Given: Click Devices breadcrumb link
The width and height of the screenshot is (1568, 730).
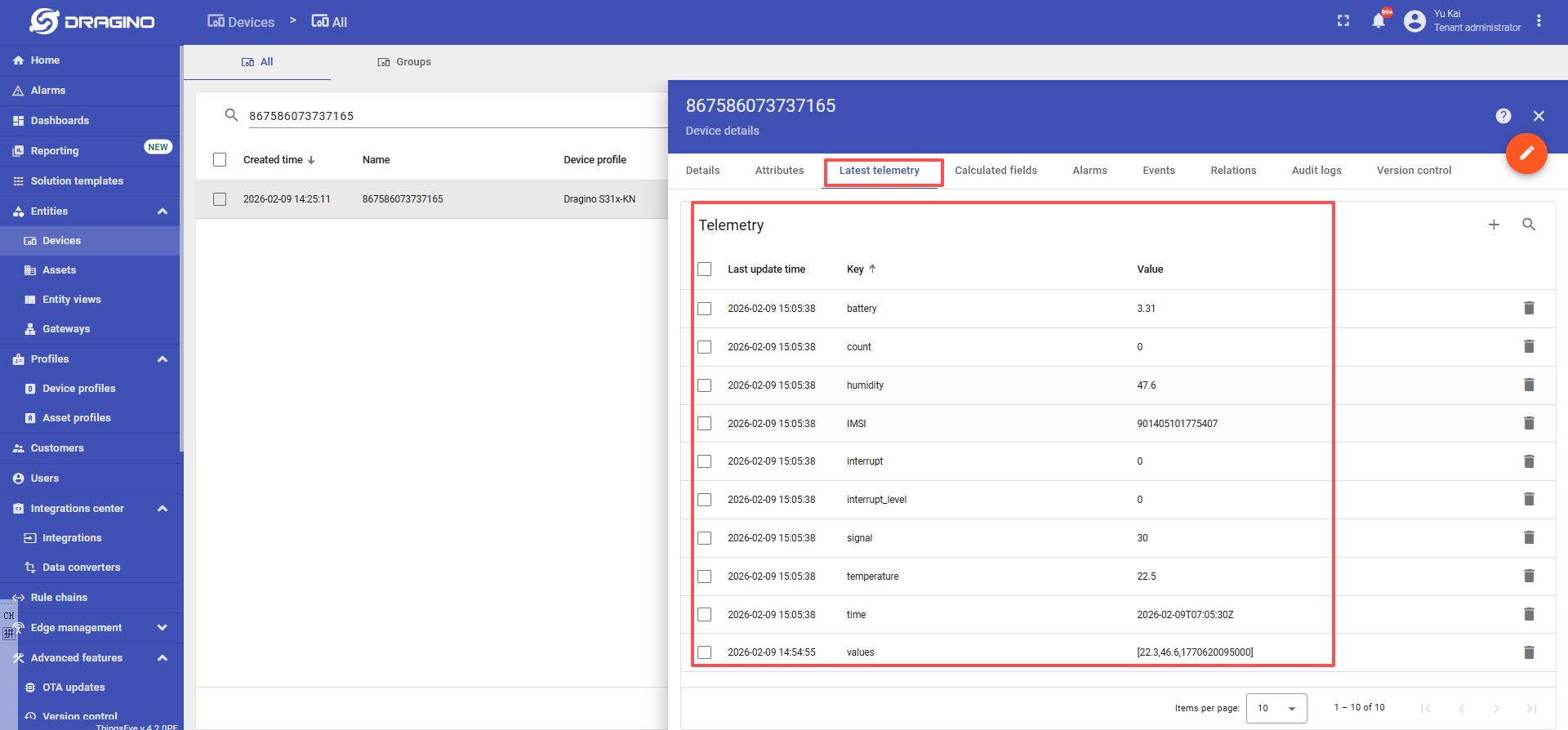Looking at the screenshot, I should [x=241, y=22].
